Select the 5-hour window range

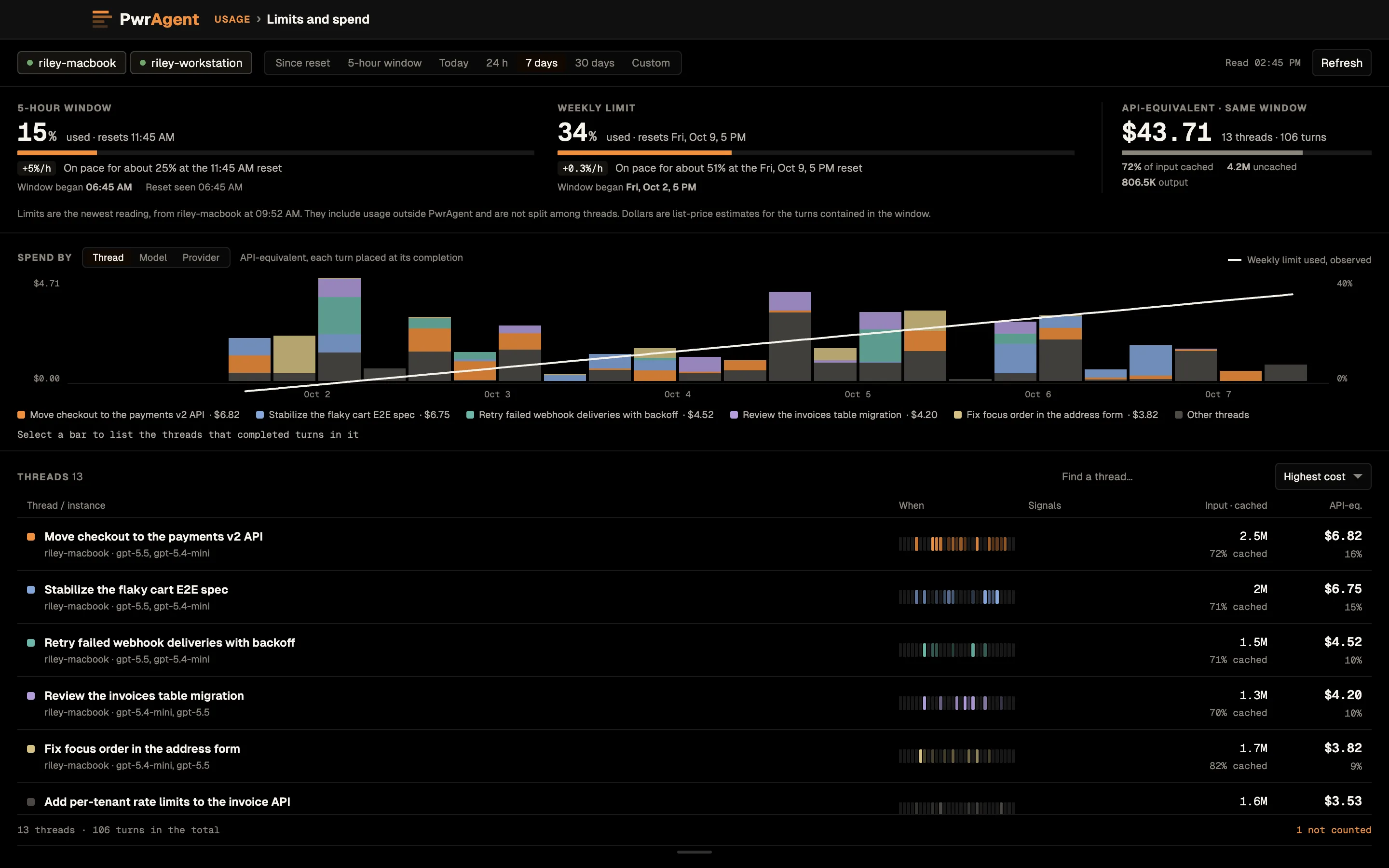pos(384,63)
